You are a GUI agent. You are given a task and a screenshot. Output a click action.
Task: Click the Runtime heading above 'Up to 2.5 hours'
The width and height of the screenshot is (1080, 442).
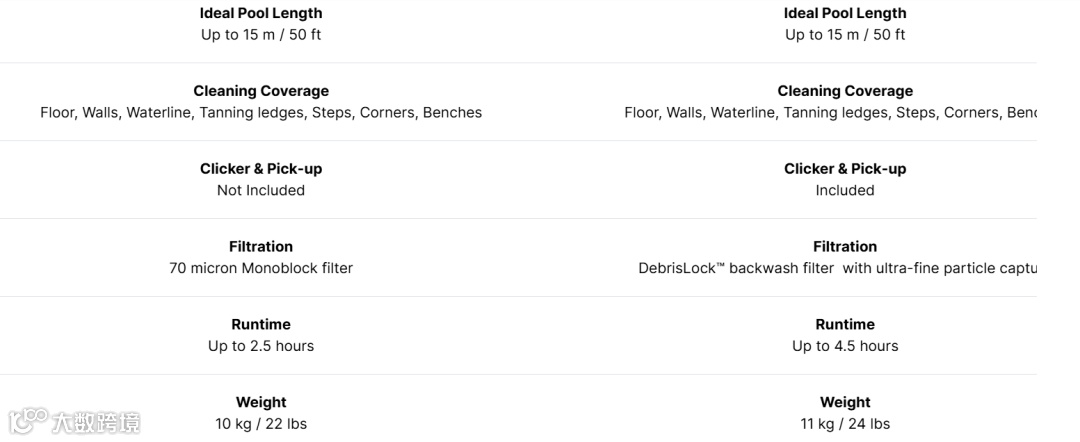tap(261, 324)
